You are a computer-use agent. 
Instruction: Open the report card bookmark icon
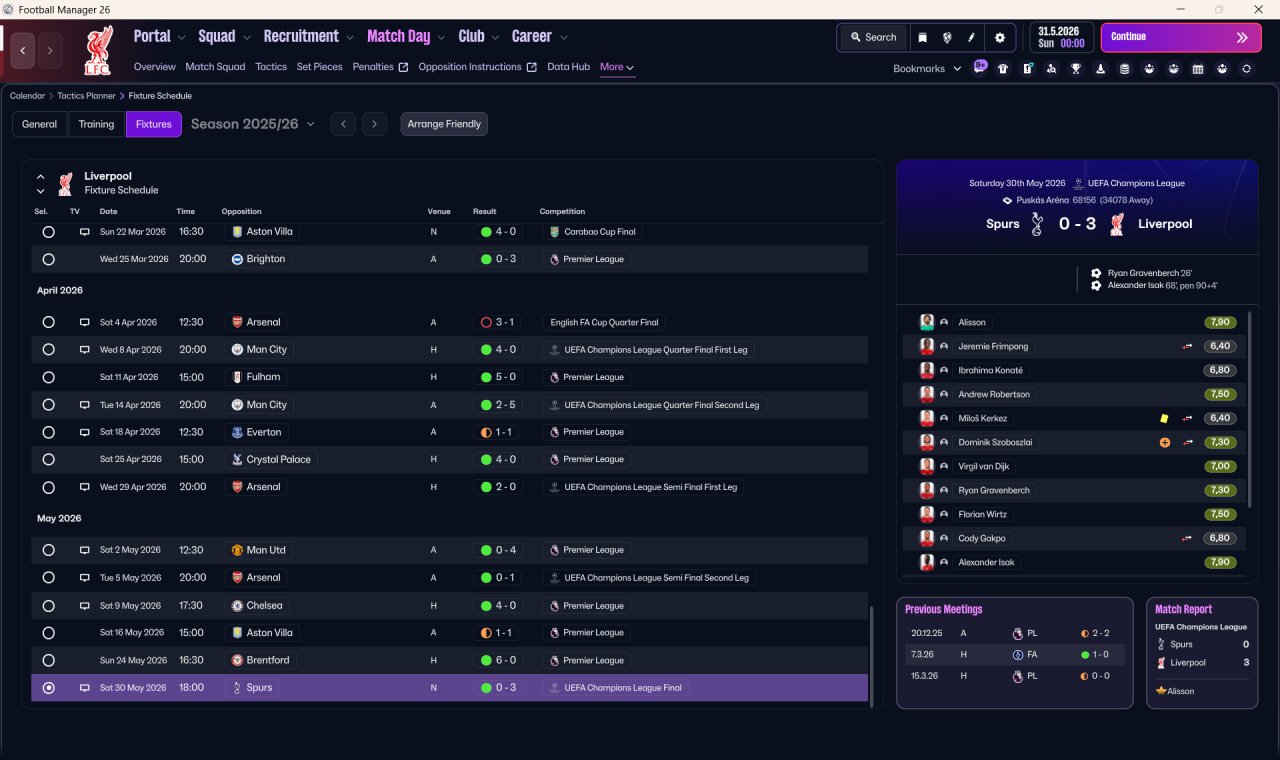pyautogui.click(x=1027, y=69)
